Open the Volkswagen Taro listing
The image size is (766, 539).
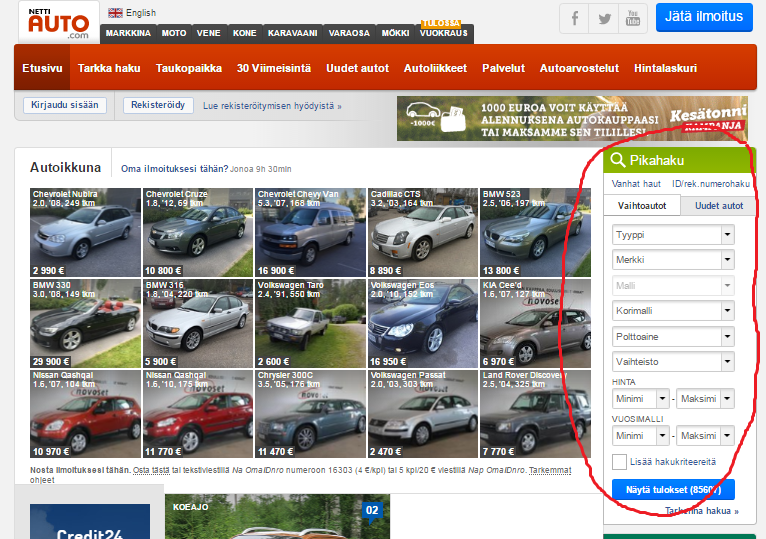[311, 323]
